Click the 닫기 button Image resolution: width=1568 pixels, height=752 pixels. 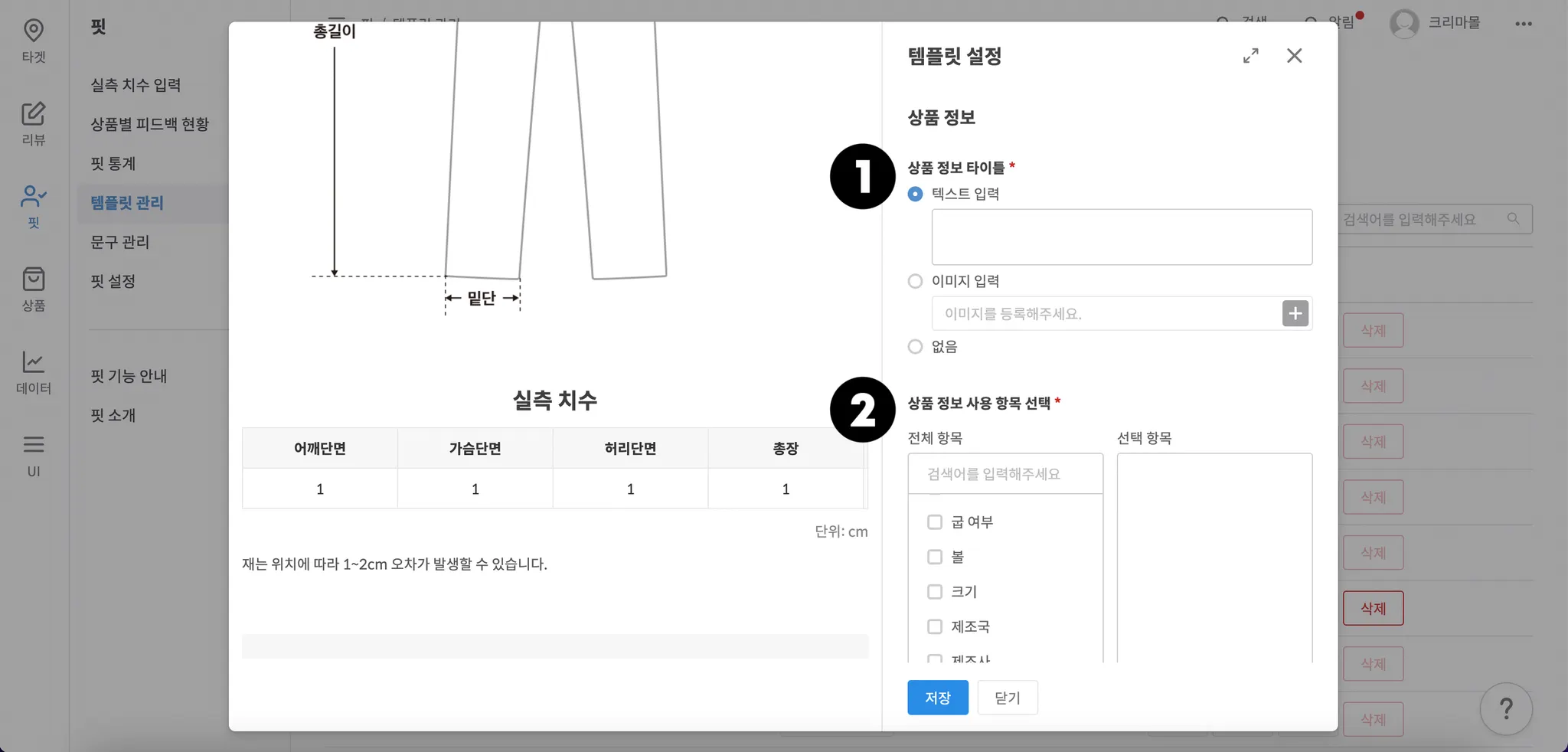(x=1007, y=698)
